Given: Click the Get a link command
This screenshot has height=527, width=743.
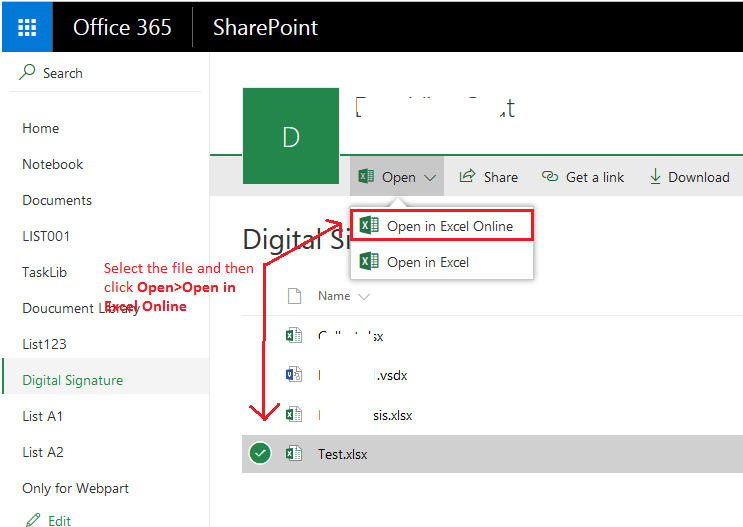Looking at the screenshot, I should pos(583,177).
